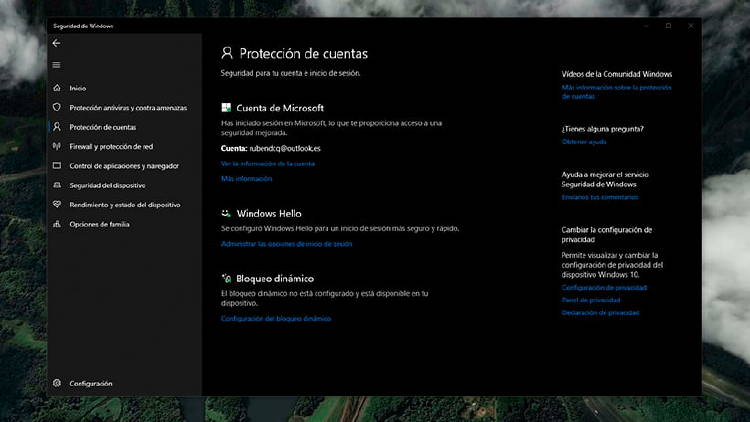
Task: Click the Bloqueo dinámico heading
Action: point(275,278)
